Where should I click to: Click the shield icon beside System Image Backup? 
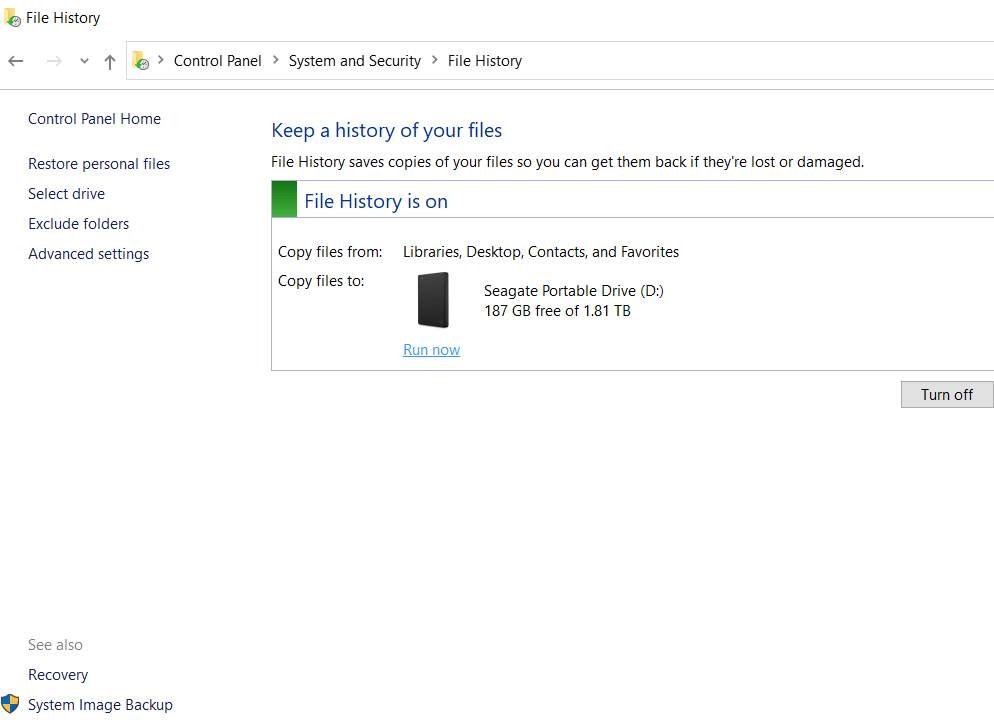coord(10,704)
